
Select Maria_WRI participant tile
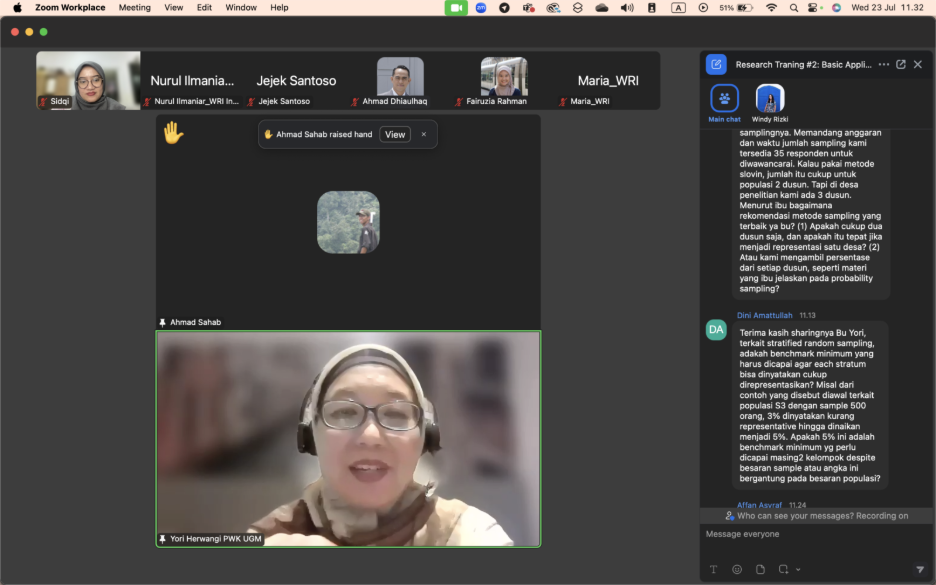(608, 80)
